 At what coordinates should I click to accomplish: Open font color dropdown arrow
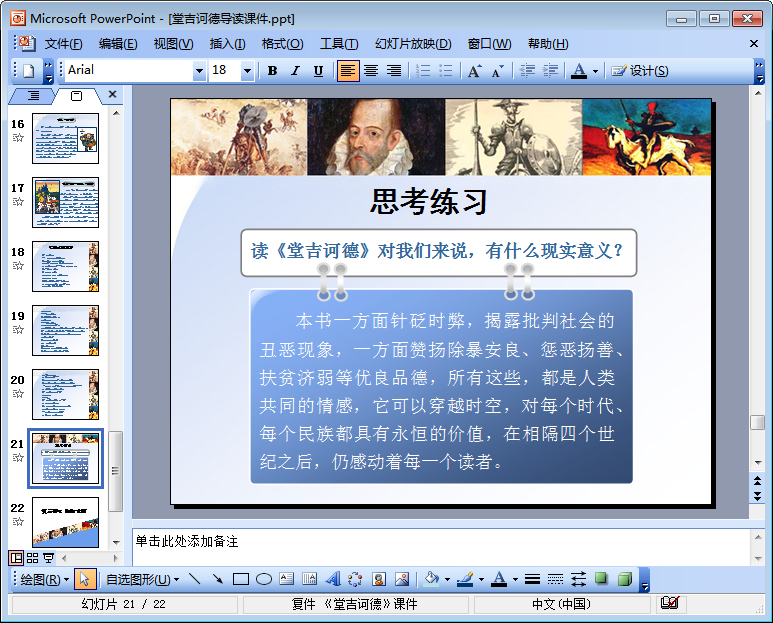coord(595,71)
